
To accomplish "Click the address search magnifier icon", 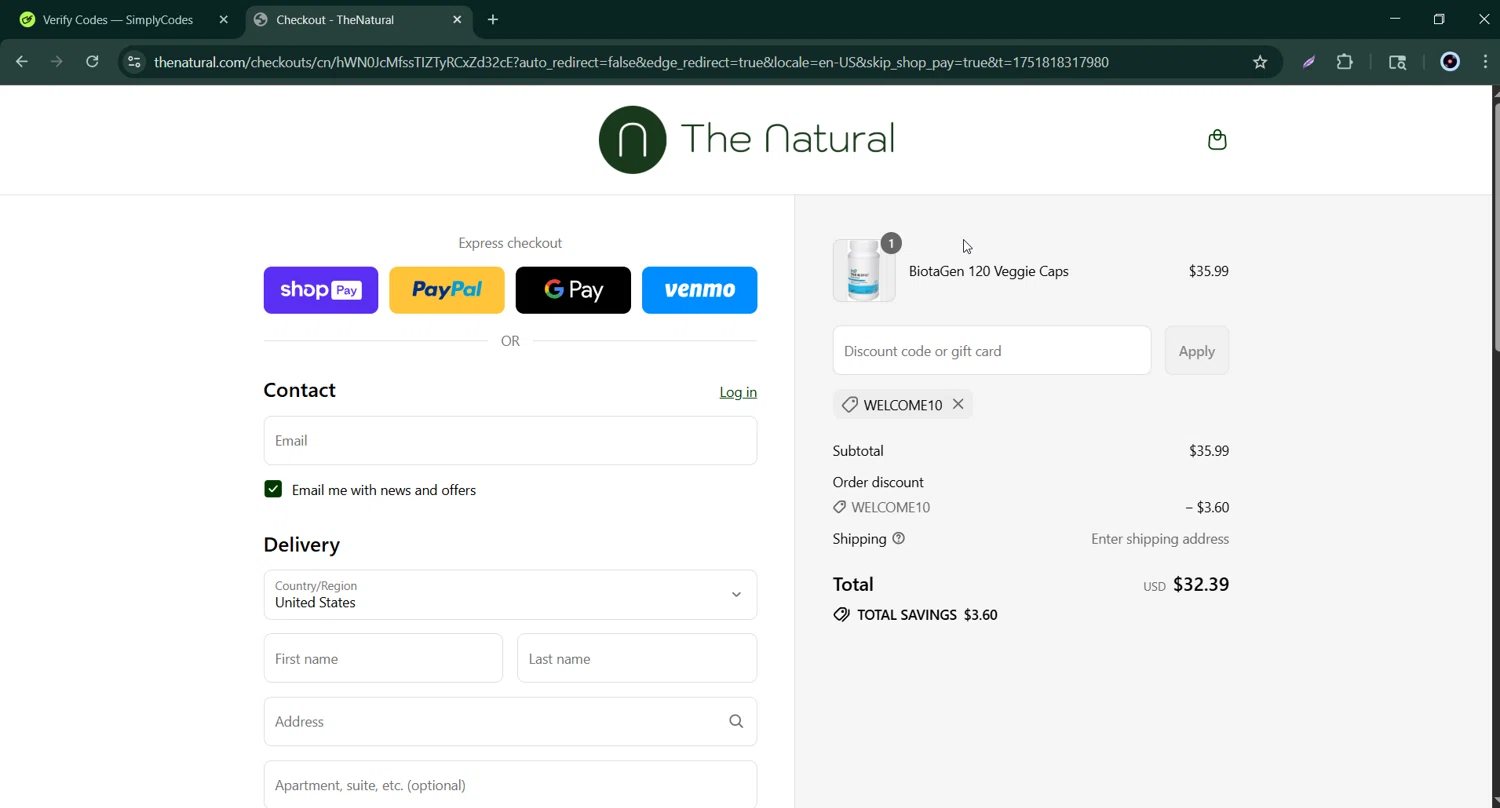I will pos(736,721).
